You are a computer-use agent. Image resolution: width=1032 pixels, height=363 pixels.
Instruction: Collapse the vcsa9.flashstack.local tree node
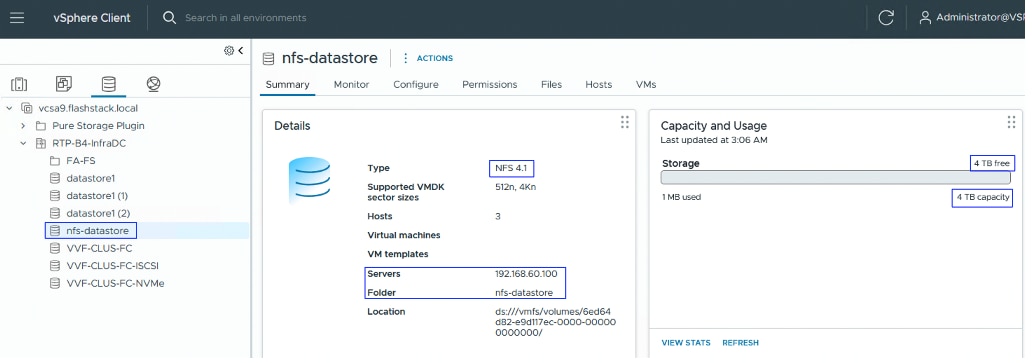click(x=9, y=108)
